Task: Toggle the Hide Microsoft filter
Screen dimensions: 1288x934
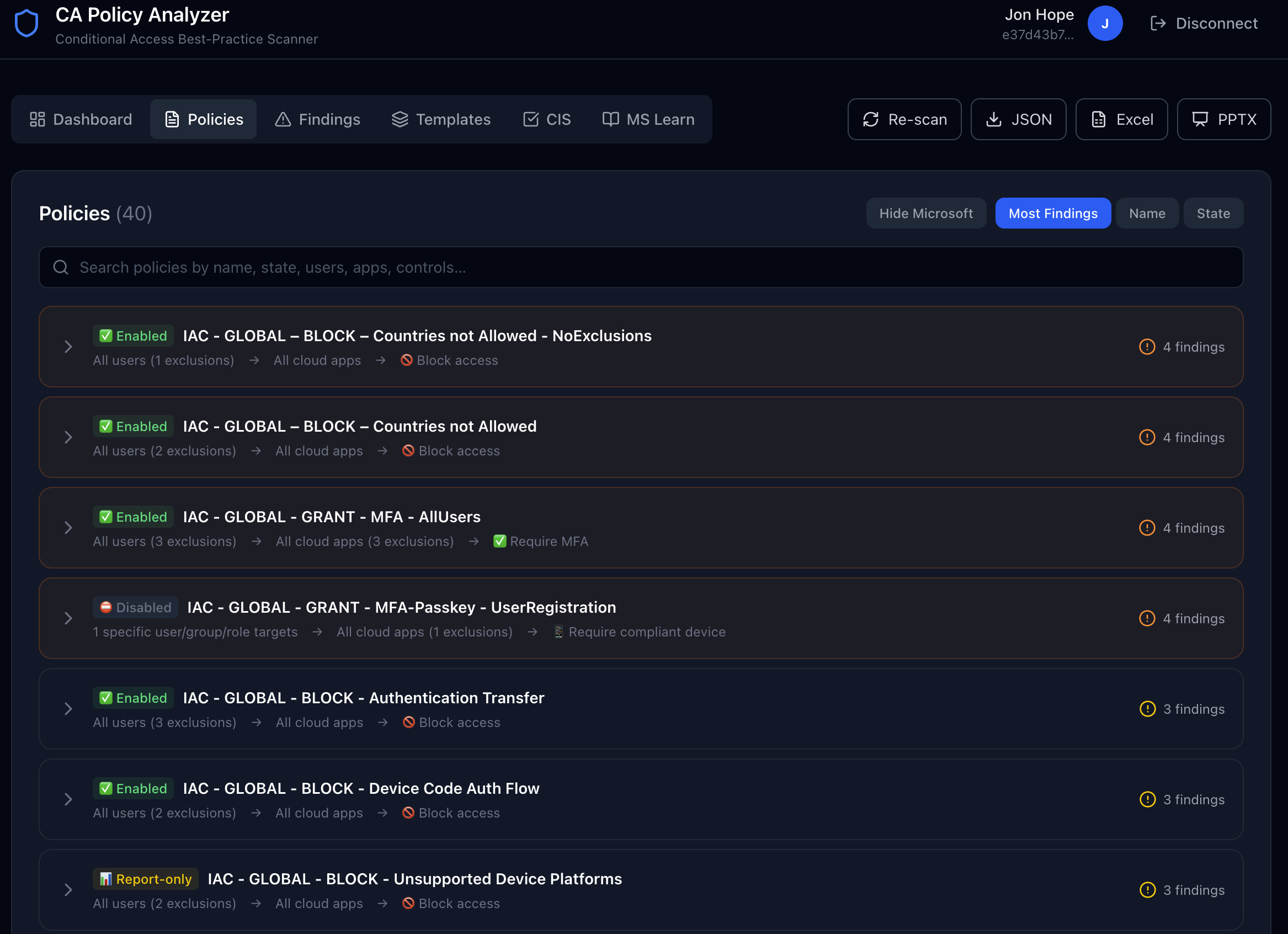Action: 925,213
